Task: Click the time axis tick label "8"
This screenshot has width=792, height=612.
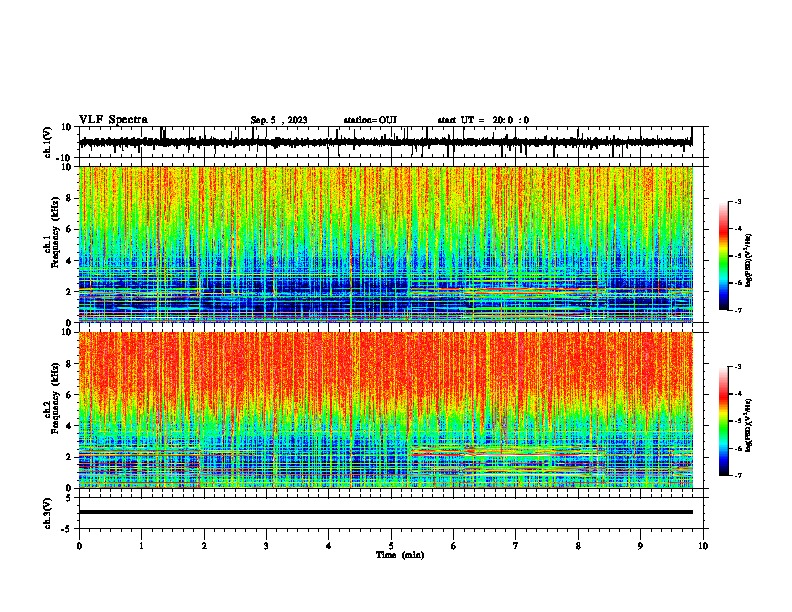Action: [x=578, y=546]
